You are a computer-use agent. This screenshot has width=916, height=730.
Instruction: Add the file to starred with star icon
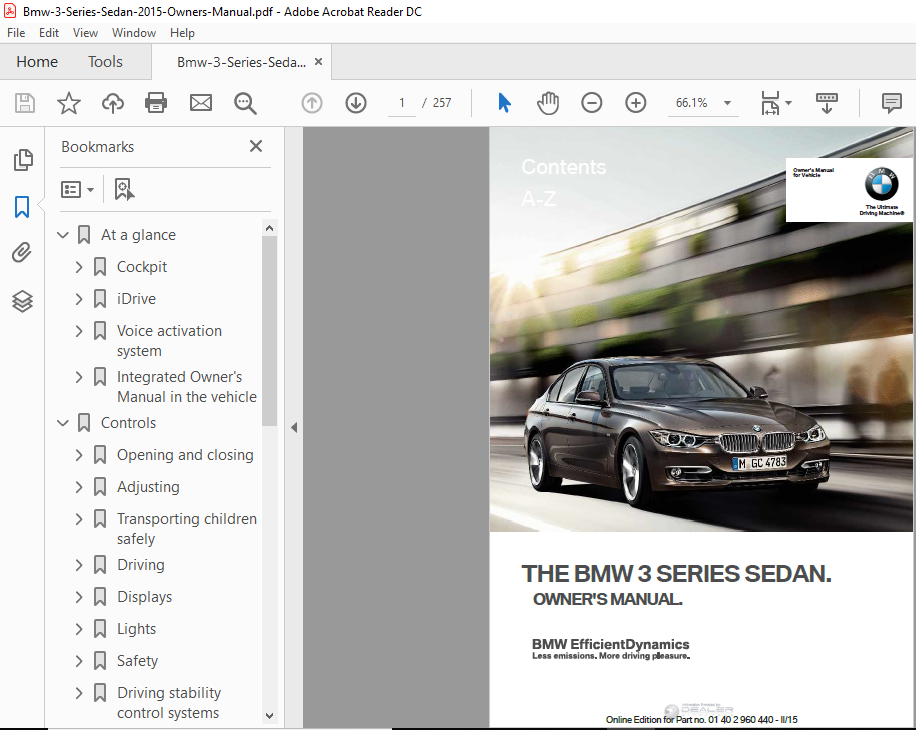pos(69,103)
